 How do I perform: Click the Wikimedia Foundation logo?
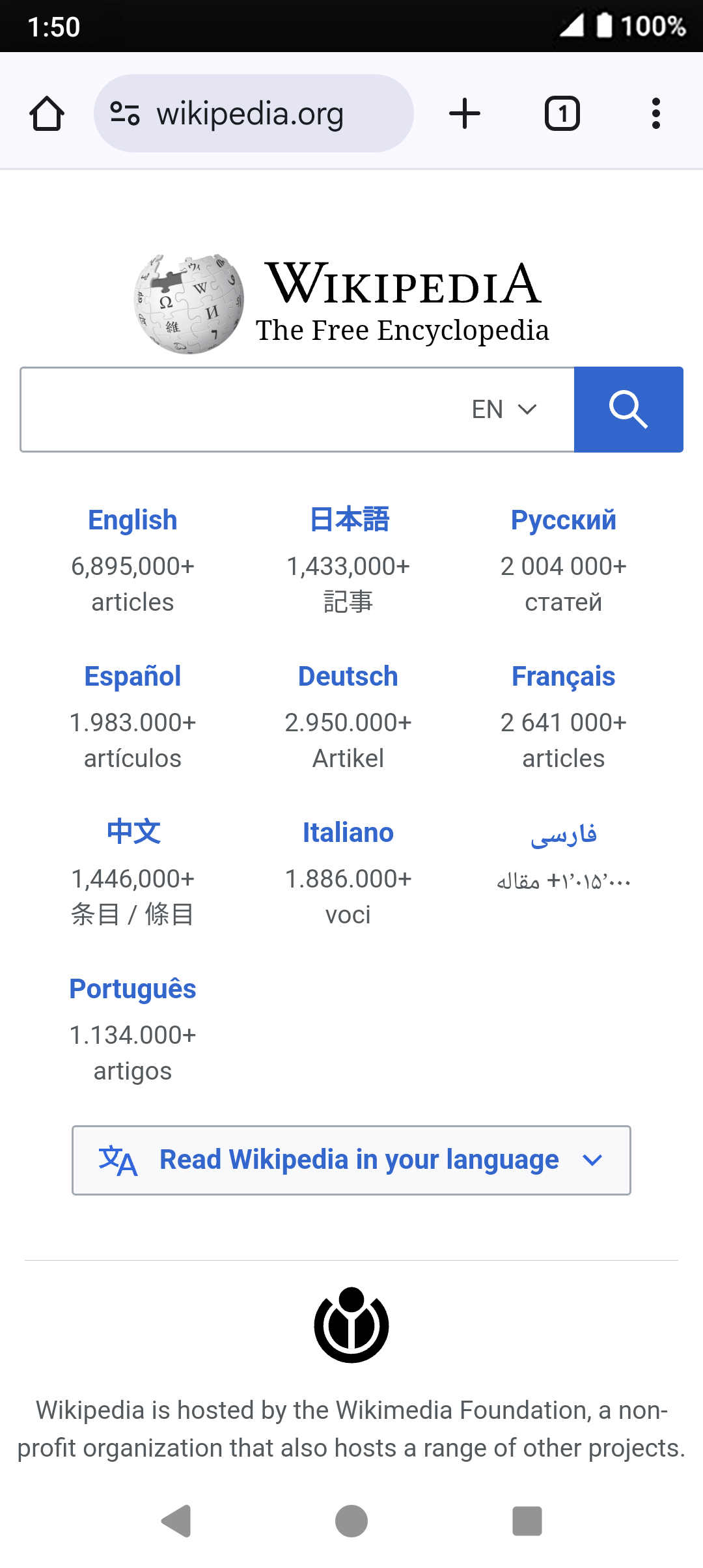point(351,1324)
